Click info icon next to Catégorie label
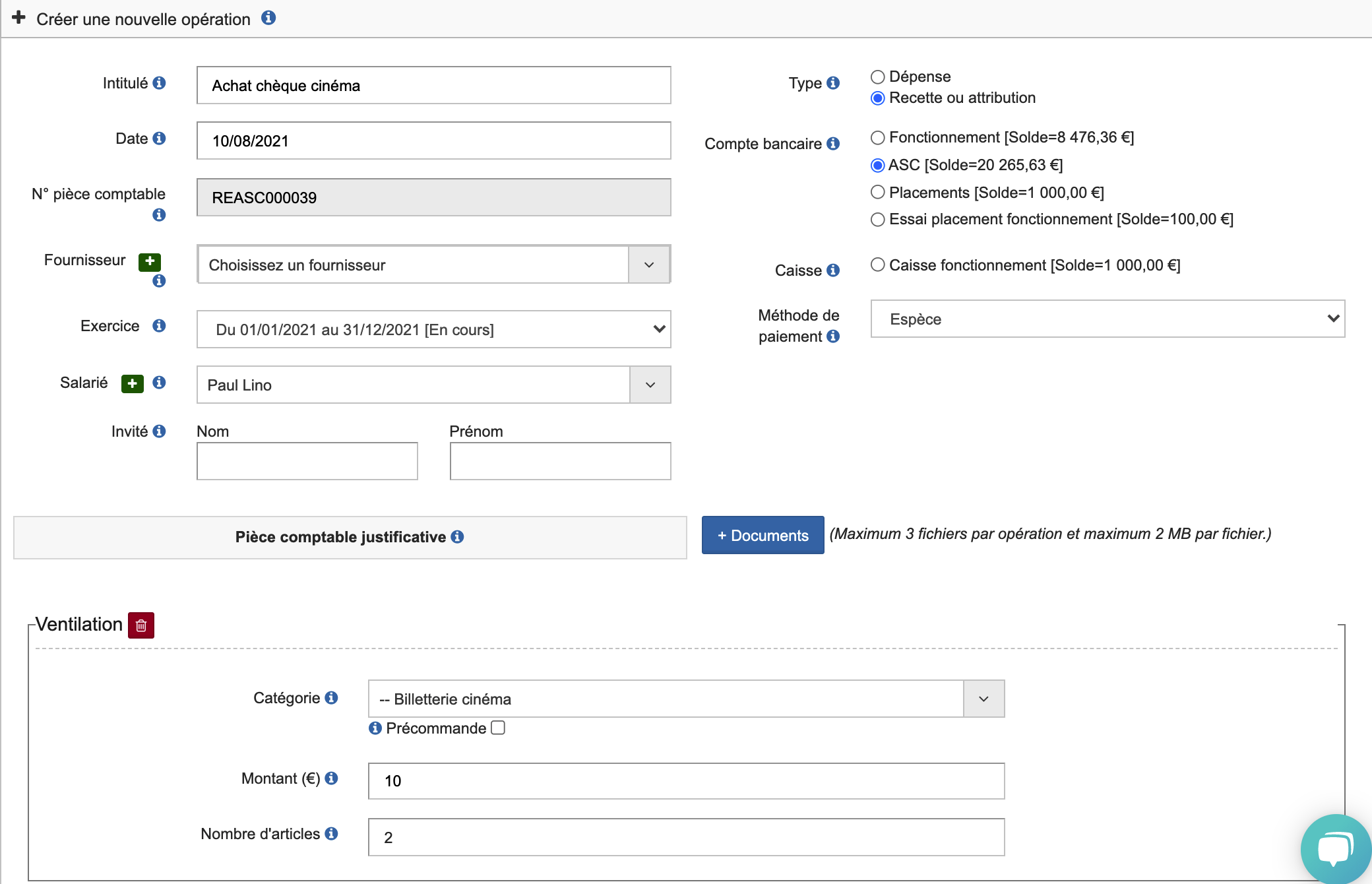Screen dimensions: 1372x884 coord(332,698)
